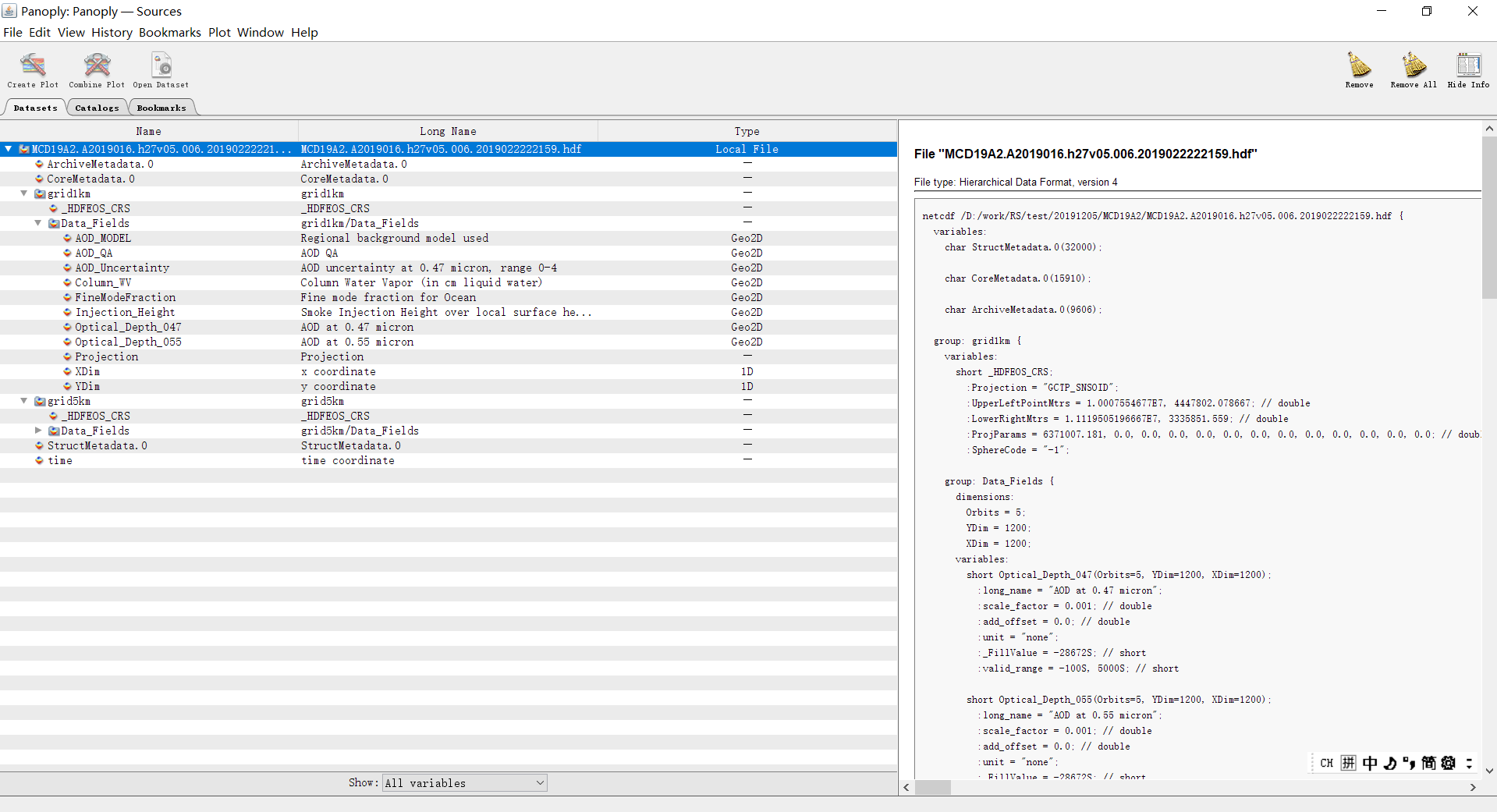The width and height of the screenshot is (1497, 812).
Task: Collapse the MCD19A2 dataset root node
Action: [9, 148]
